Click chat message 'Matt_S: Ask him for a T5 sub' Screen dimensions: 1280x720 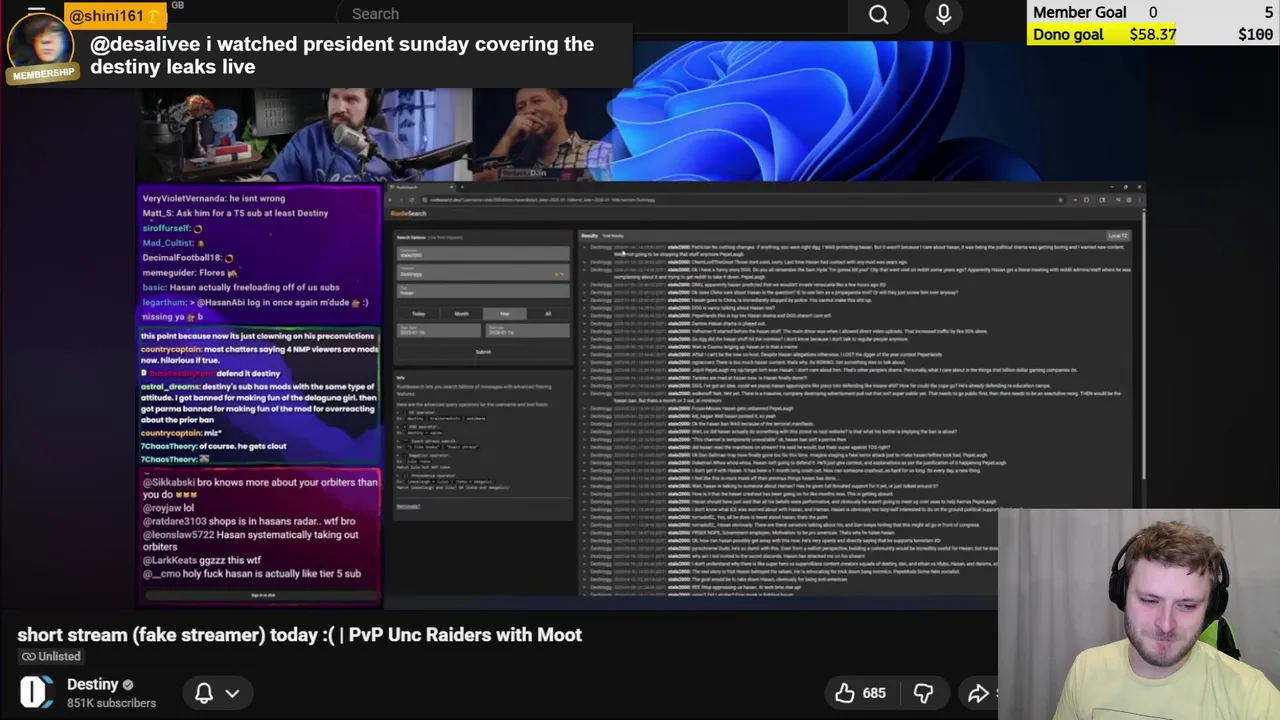[235, 213]
